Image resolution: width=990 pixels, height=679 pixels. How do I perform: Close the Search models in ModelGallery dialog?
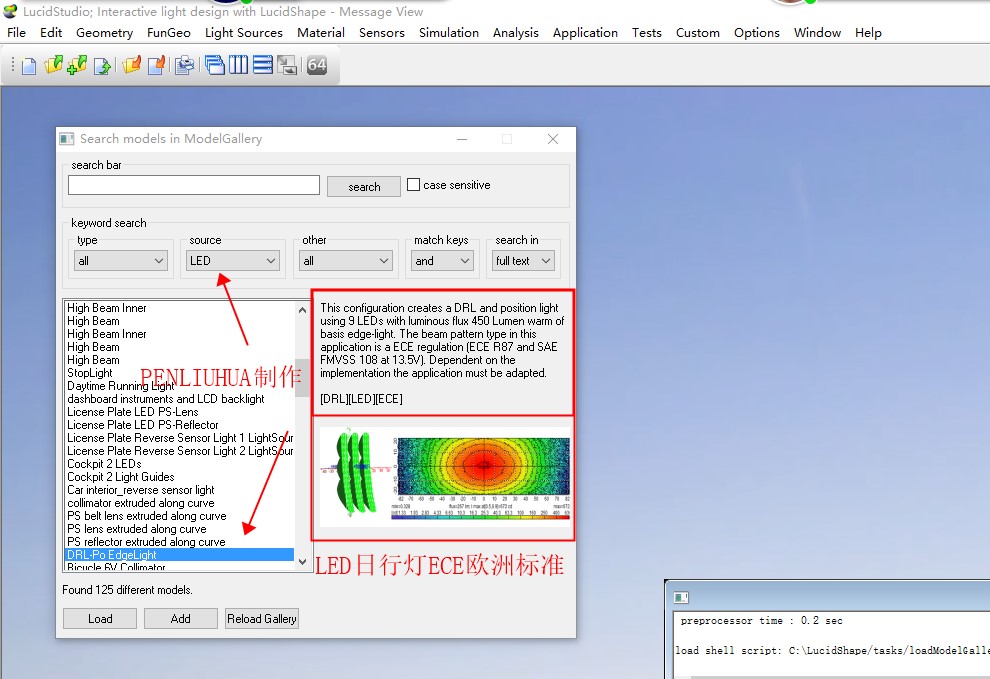[552, 139]
